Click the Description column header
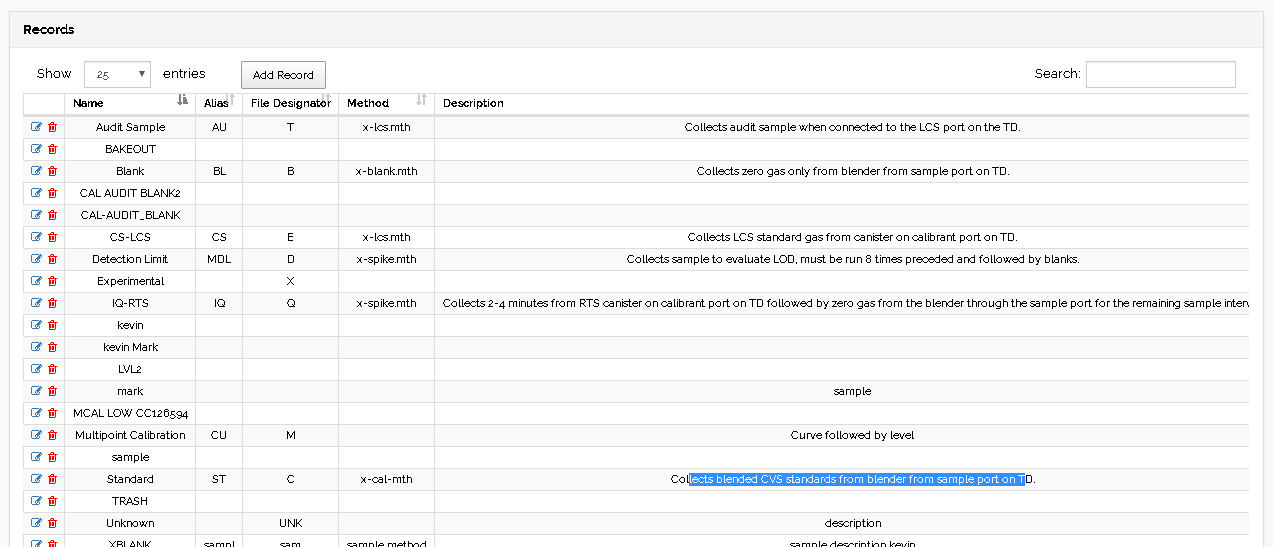The image size is (1273, 547). point(473,103)
